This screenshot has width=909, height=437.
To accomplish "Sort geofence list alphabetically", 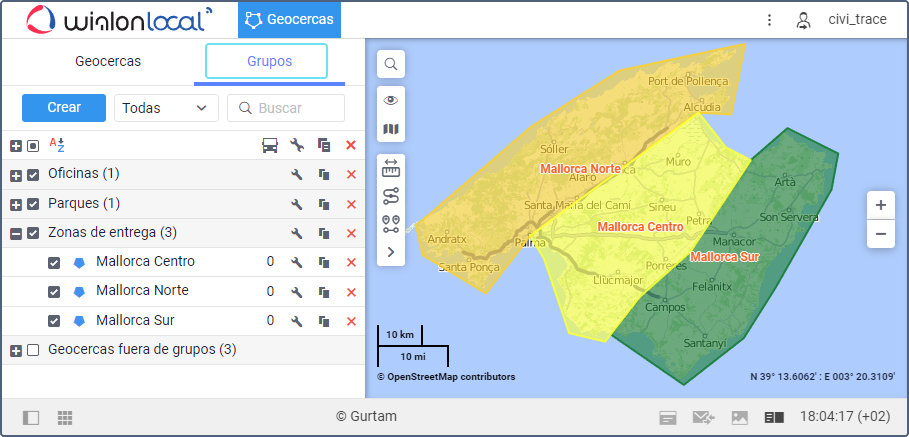I will [57, 145].
